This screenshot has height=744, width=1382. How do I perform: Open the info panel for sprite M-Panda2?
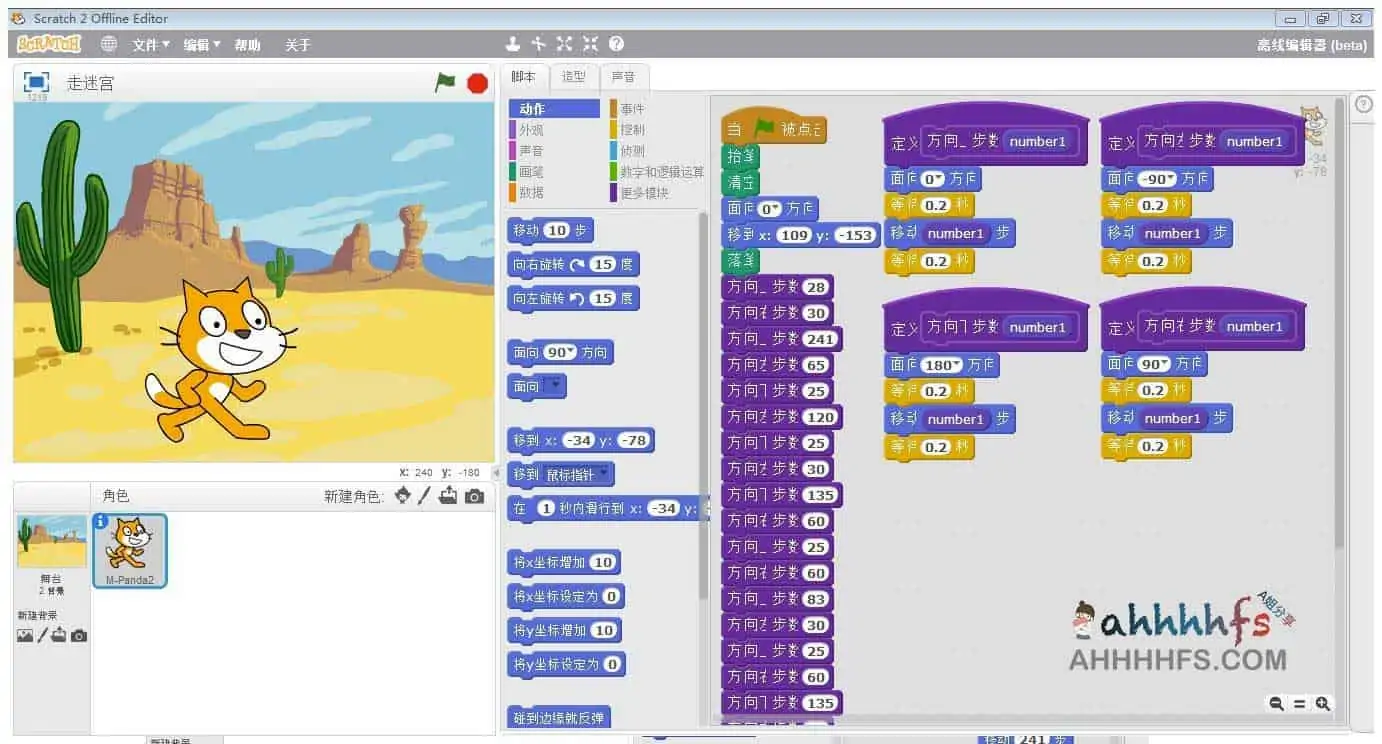100,521
